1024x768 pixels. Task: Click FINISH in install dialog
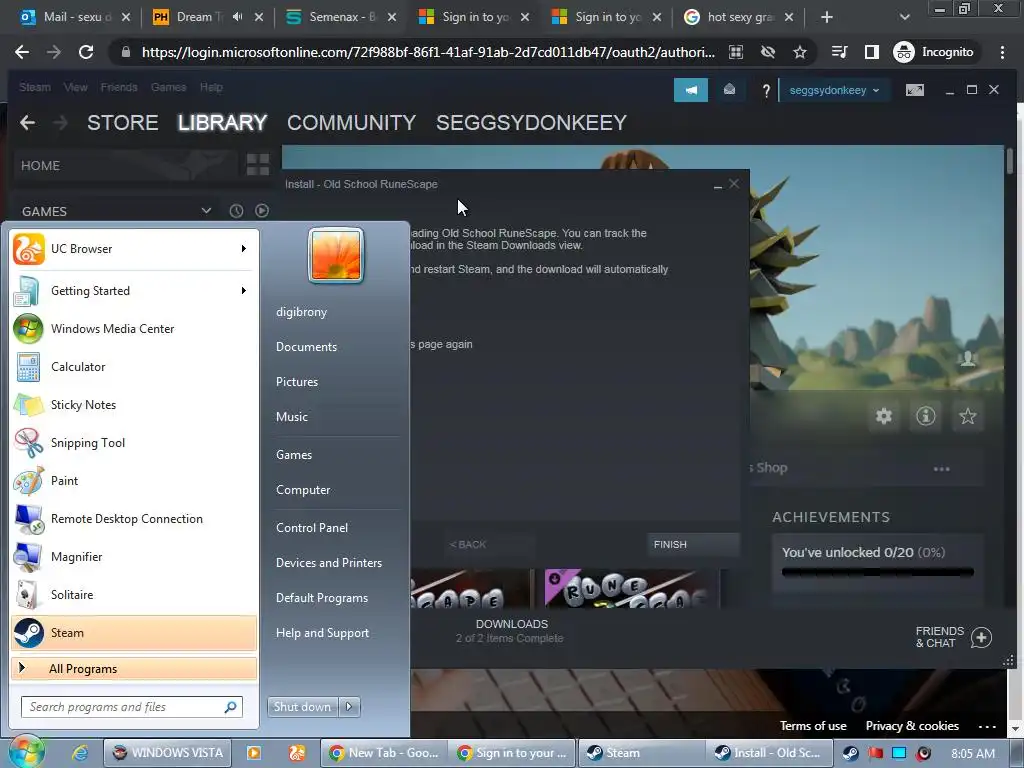click(693, 544)
